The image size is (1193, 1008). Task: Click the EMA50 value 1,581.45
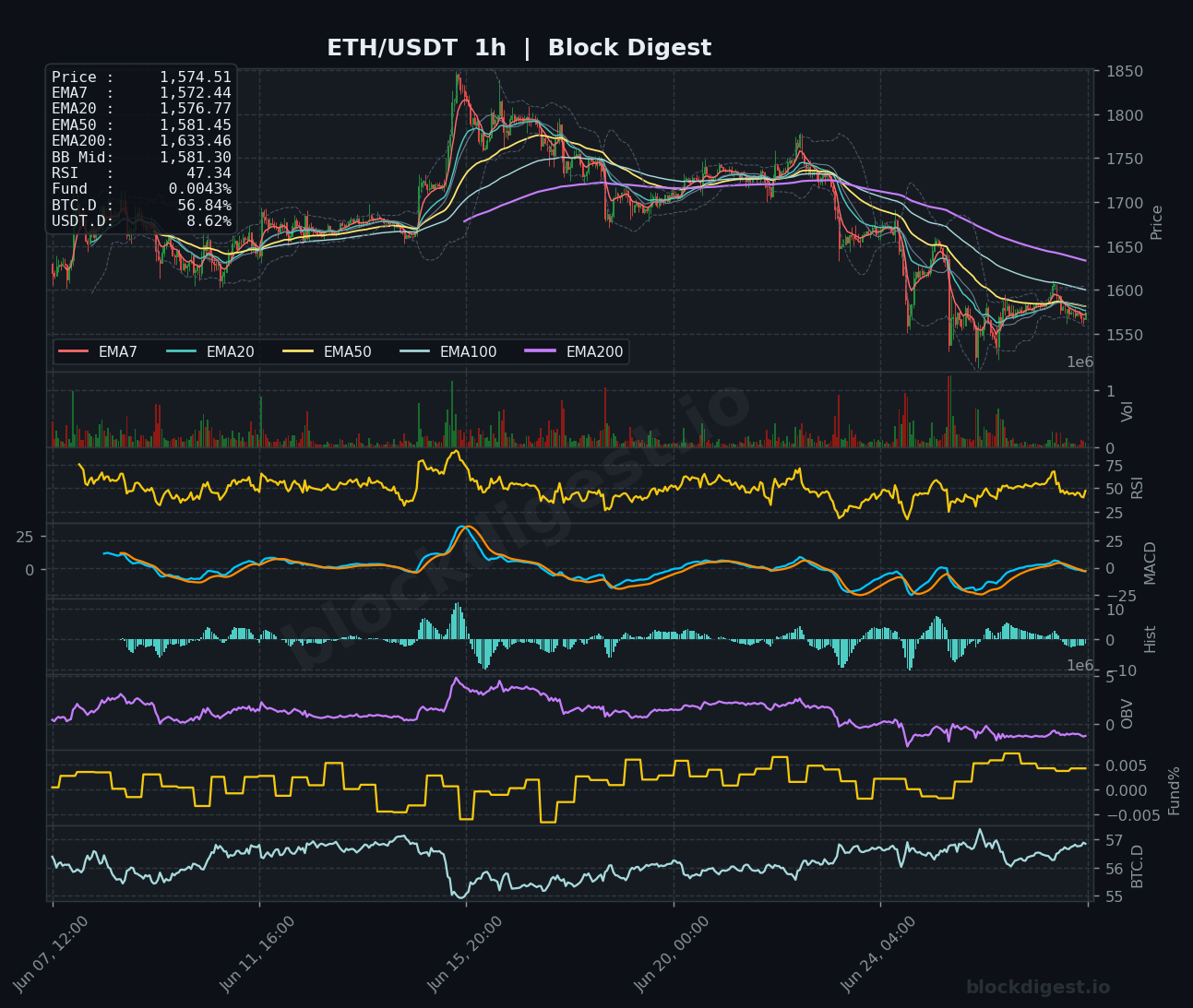click(196, 125)
